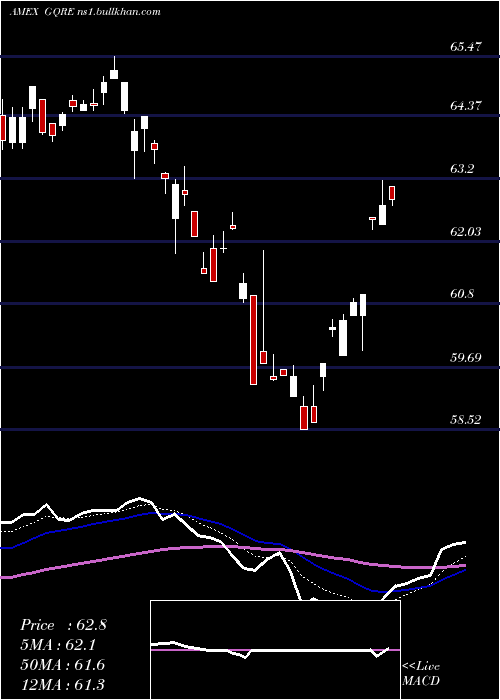Select the 62.03 price level label

tap(466, 231)
